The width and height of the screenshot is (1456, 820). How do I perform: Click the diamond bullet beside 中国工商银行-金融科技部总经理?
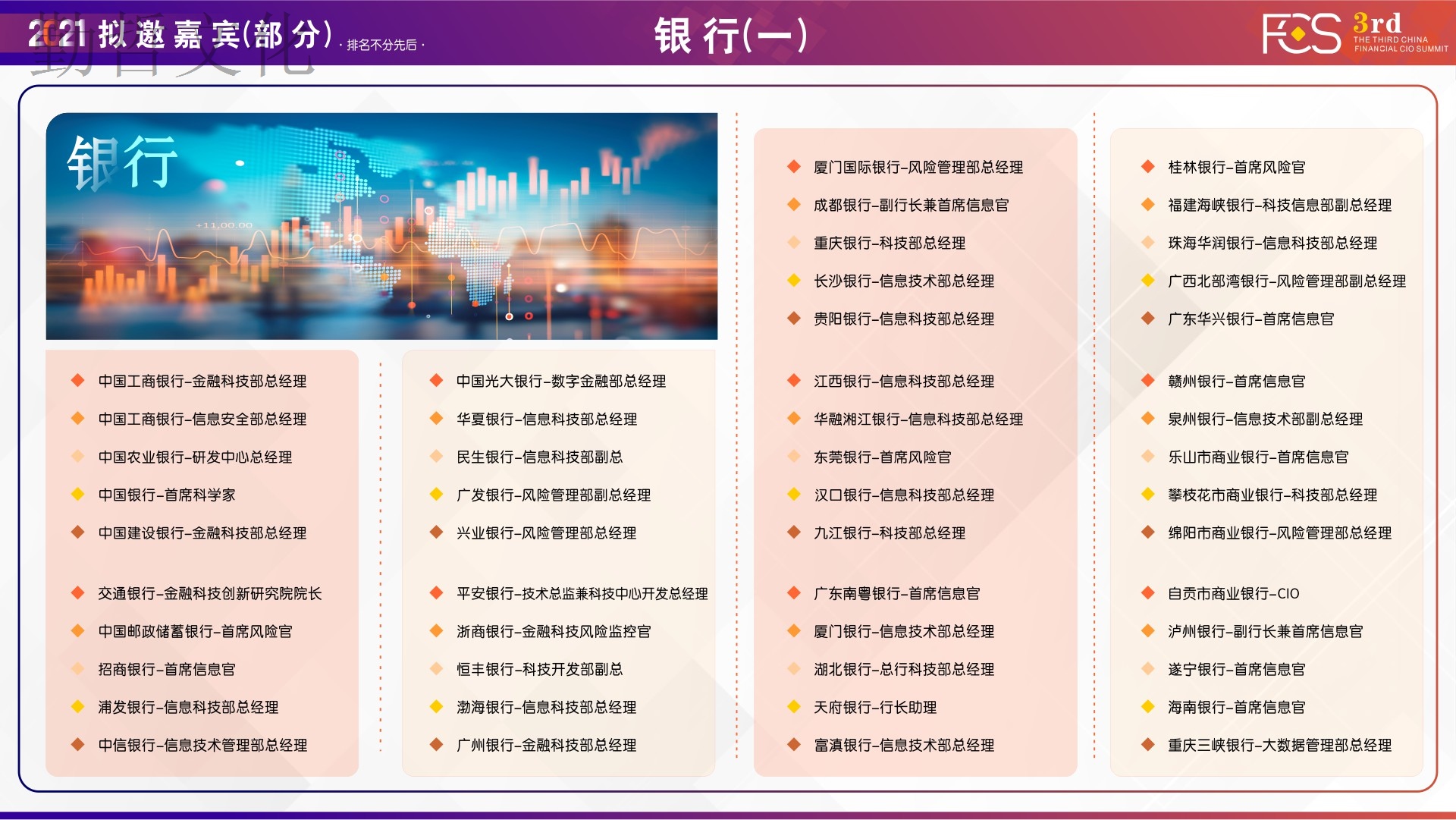click(x=77, y=380)
